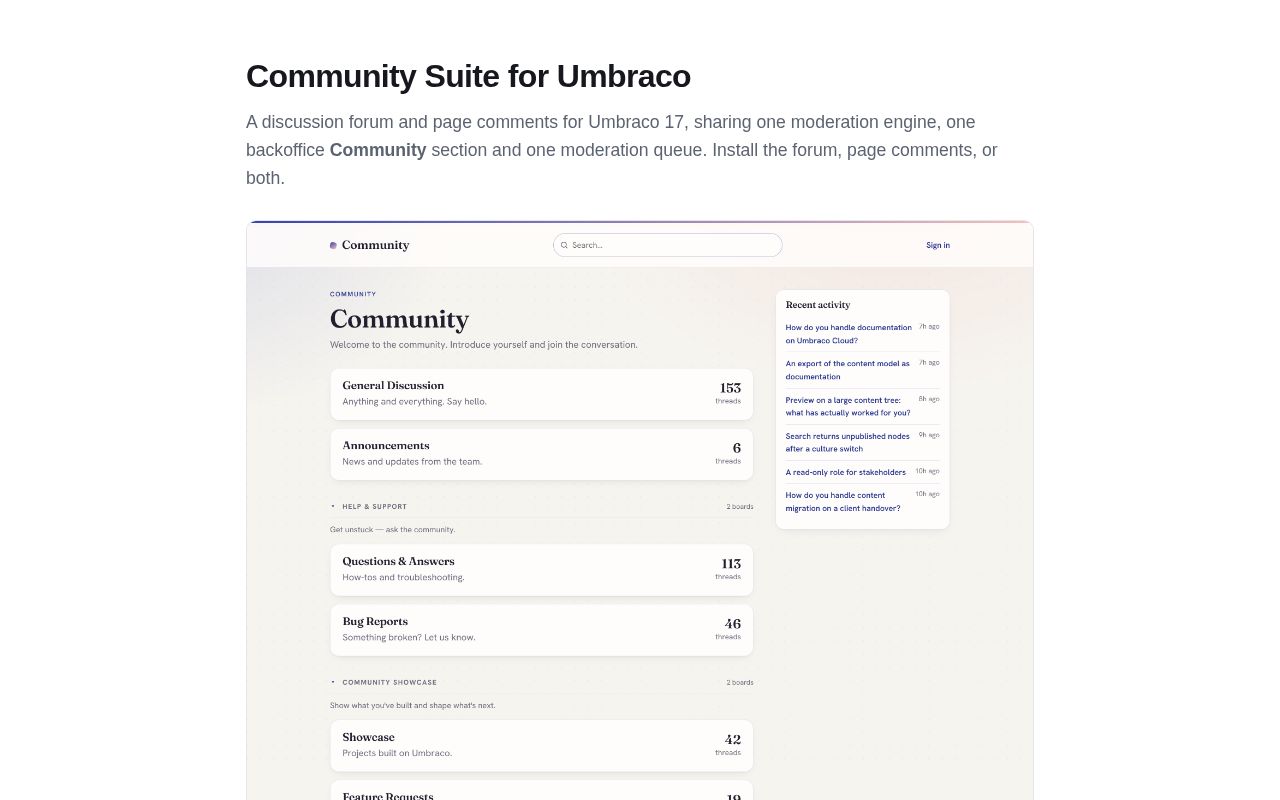Open 'Preview on a large content tree' thread
Image resolution: width=1280 pixels, height=800 pixels.
pos(847,406)
